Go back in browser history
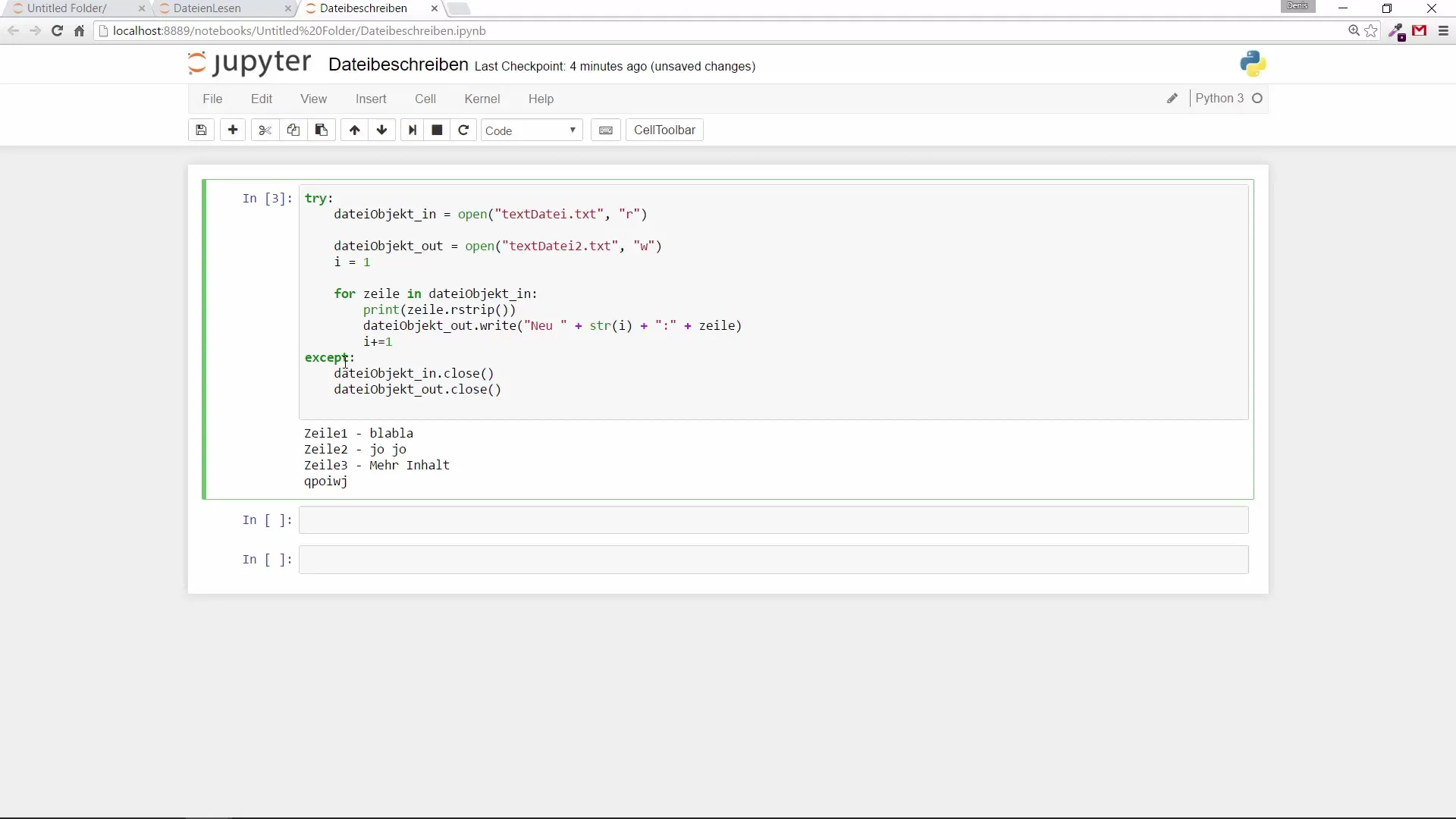This screenshot has width=1456, height=819. coord(13,31)
